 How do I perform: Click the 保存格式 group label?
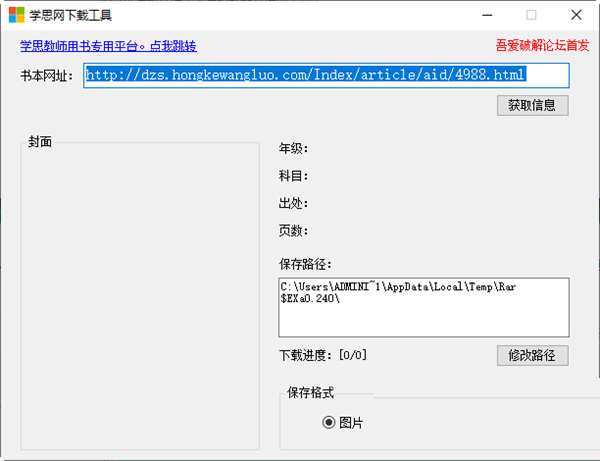[x=310, y=392]
